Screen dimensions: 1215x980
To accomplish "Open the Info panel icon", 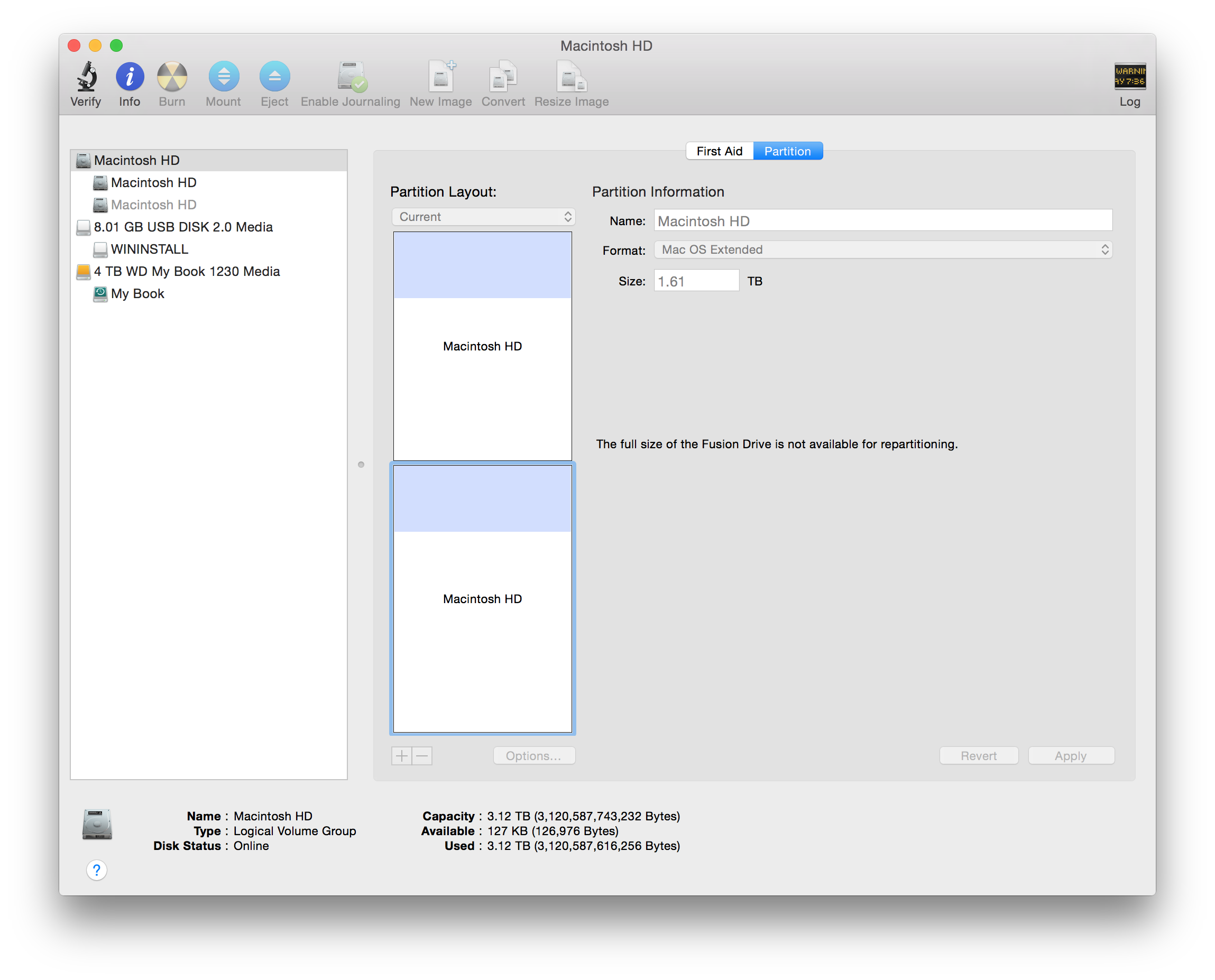I will (x=130, y=77).
